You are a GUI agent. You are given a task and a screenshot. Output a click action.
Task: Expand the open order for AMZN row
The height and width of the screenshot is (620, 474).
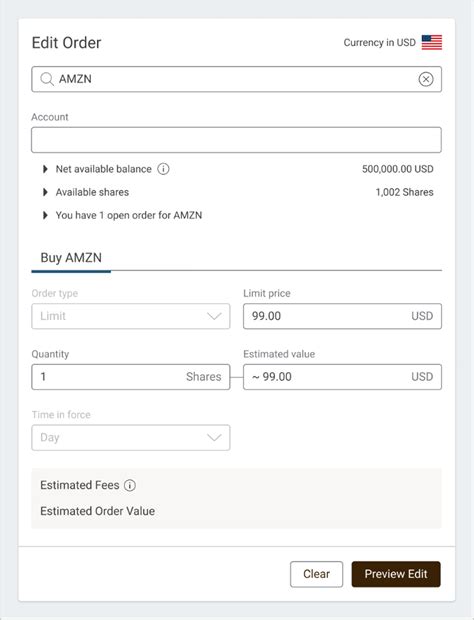point(45,215)
